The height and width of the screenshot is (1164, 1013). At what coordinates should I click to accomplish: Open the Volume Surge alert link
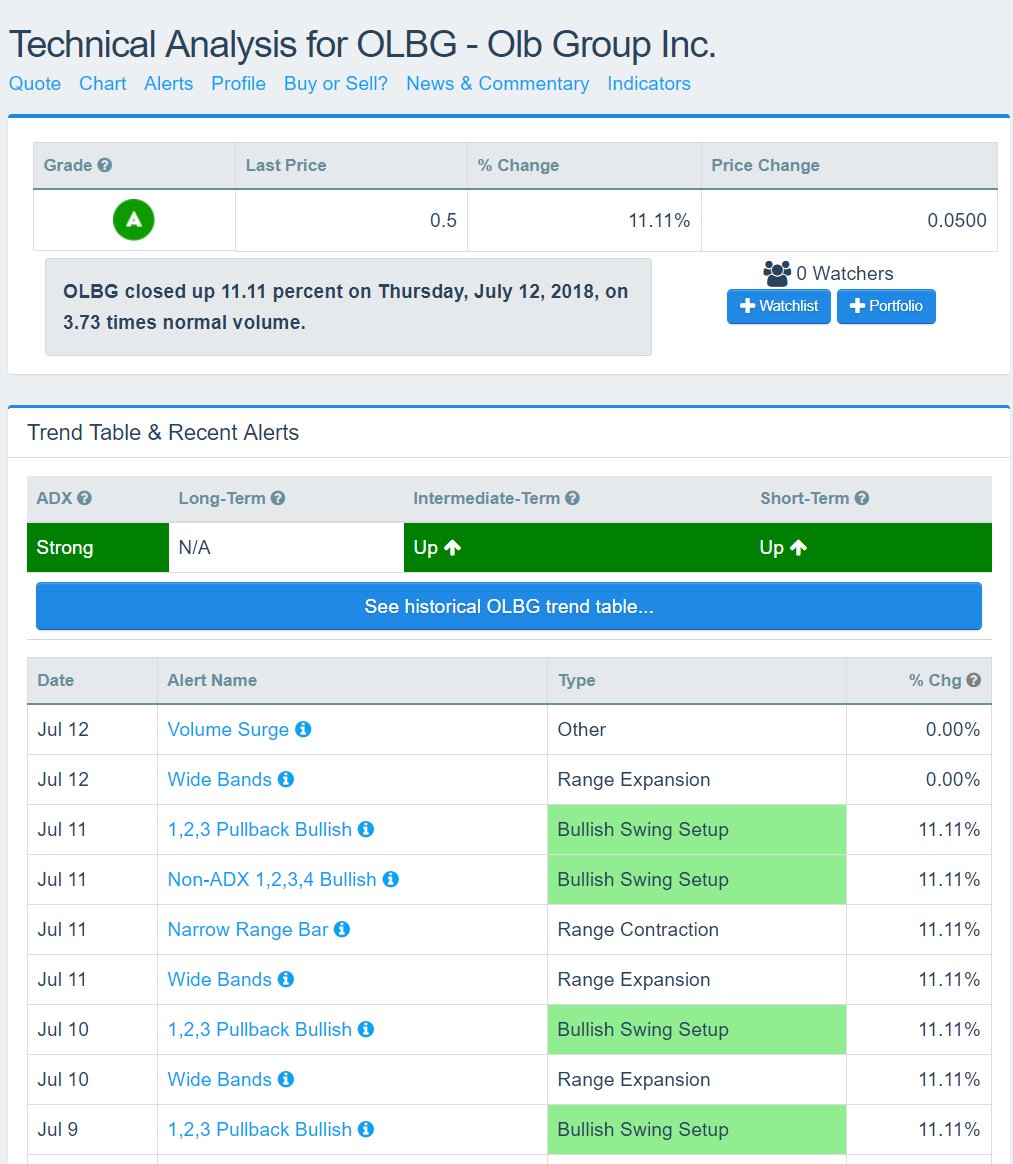pyautogui.click(x=228, y=729)
